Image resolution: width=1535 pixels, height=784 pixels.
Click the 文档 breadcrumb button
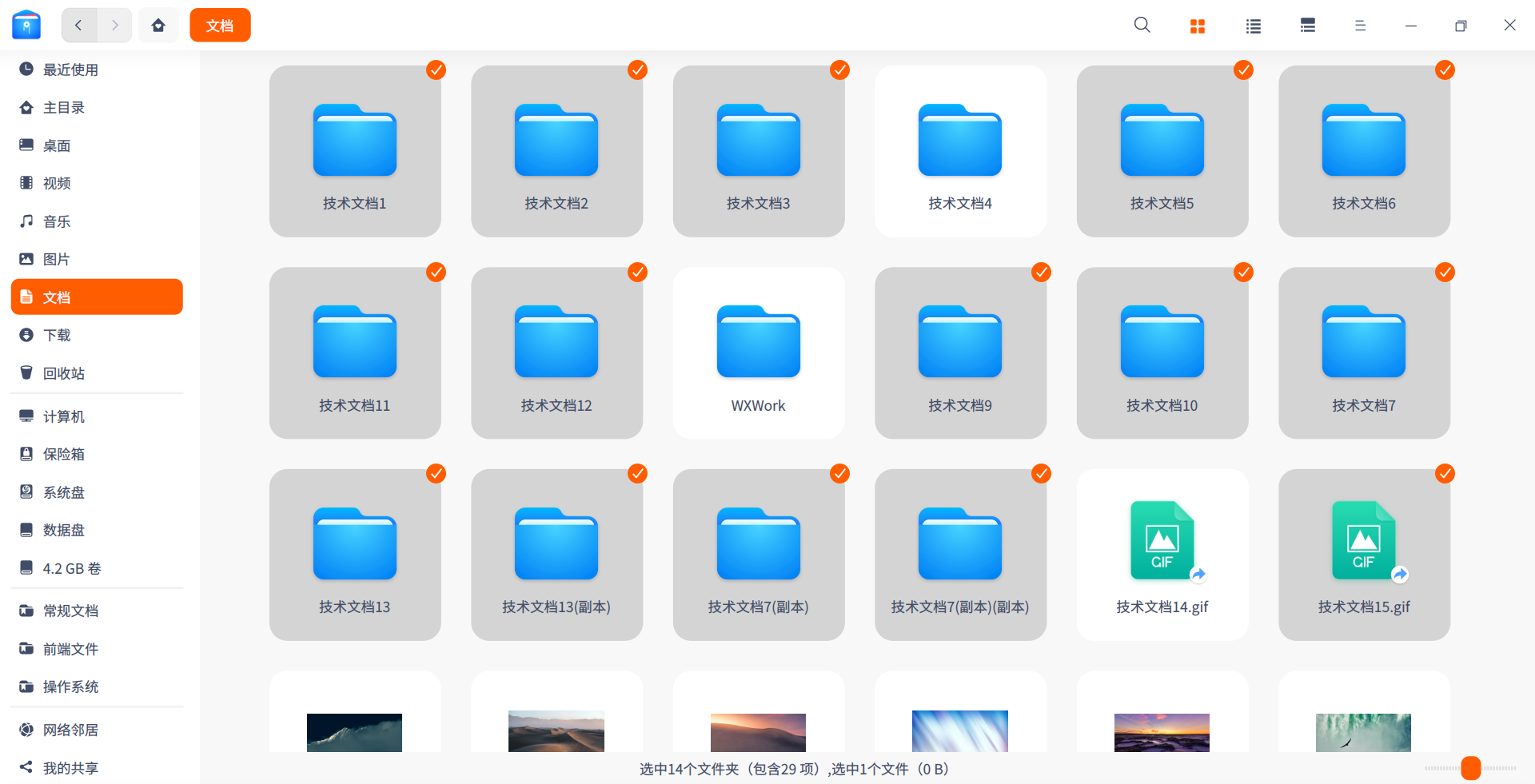[220, 26]
